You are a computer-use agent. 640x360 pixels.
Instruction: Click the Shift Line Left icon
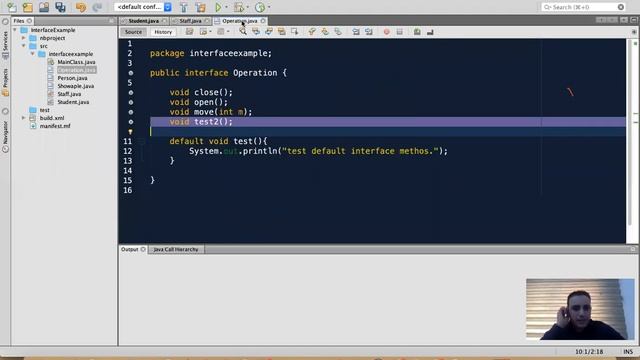coord(356,31)
